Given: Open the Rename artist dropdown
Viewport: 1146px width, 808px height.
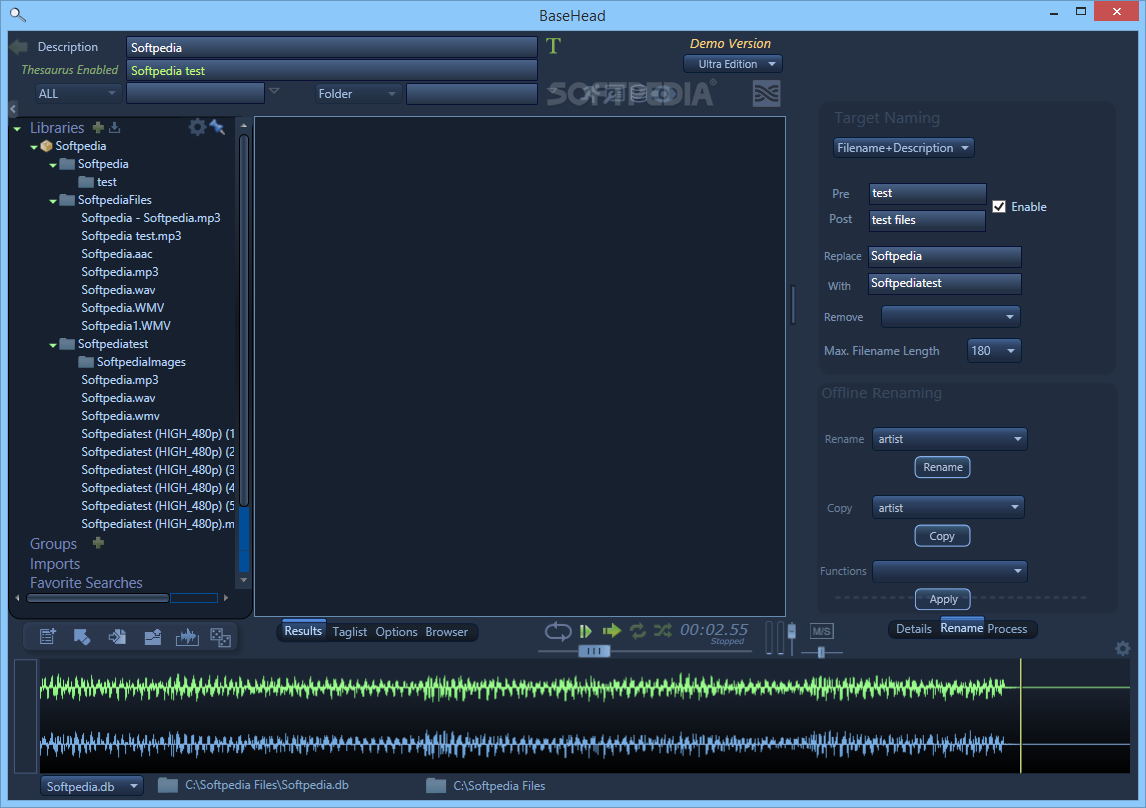Looking at the screenshot, I should coord(949,439).
